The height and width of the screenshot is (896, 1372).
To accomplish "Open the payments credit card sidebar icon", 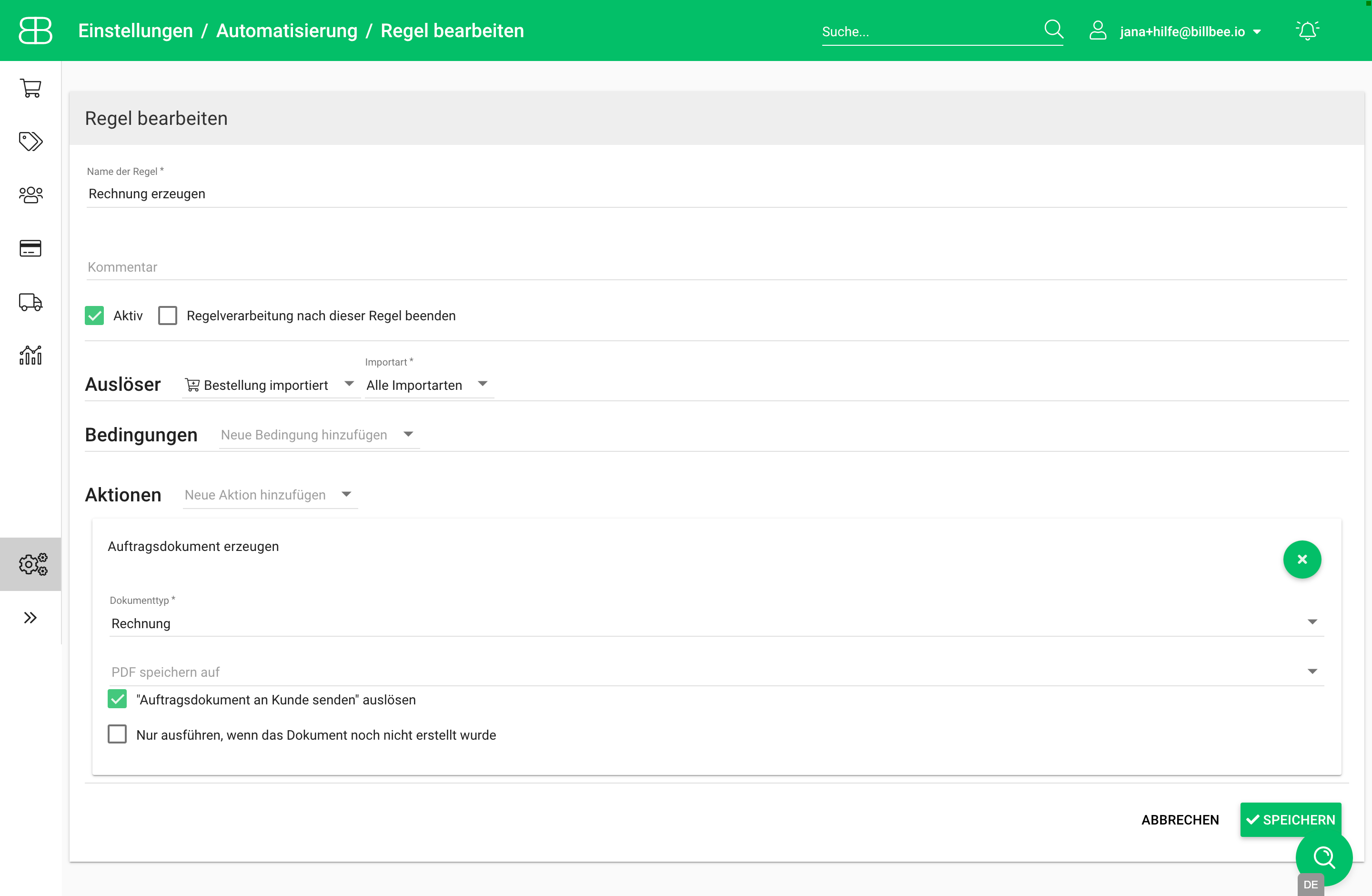I will click(30, 248).
